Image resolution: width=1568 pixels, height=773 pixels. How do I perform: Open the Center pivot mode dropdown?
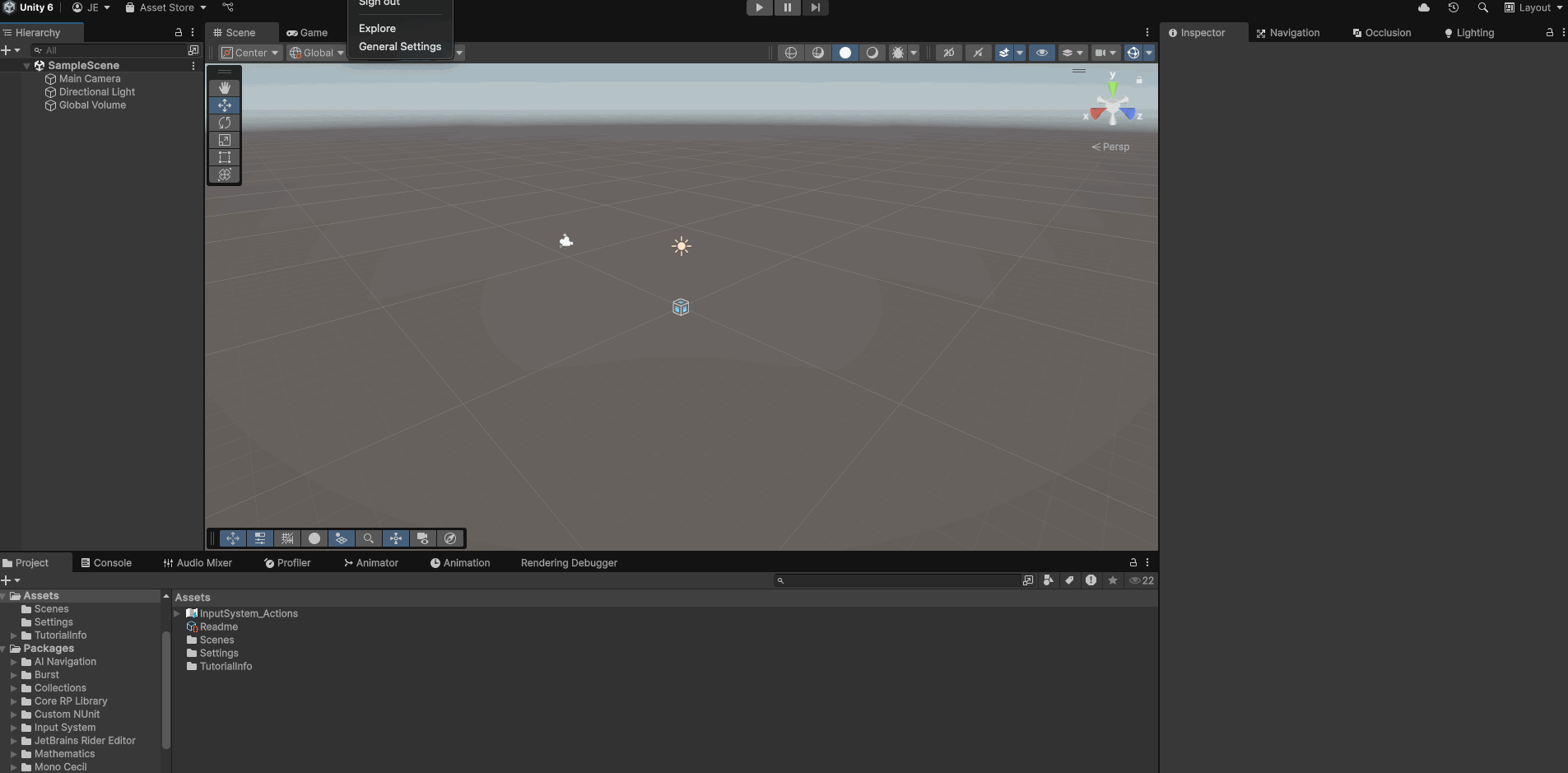(250, 53)
